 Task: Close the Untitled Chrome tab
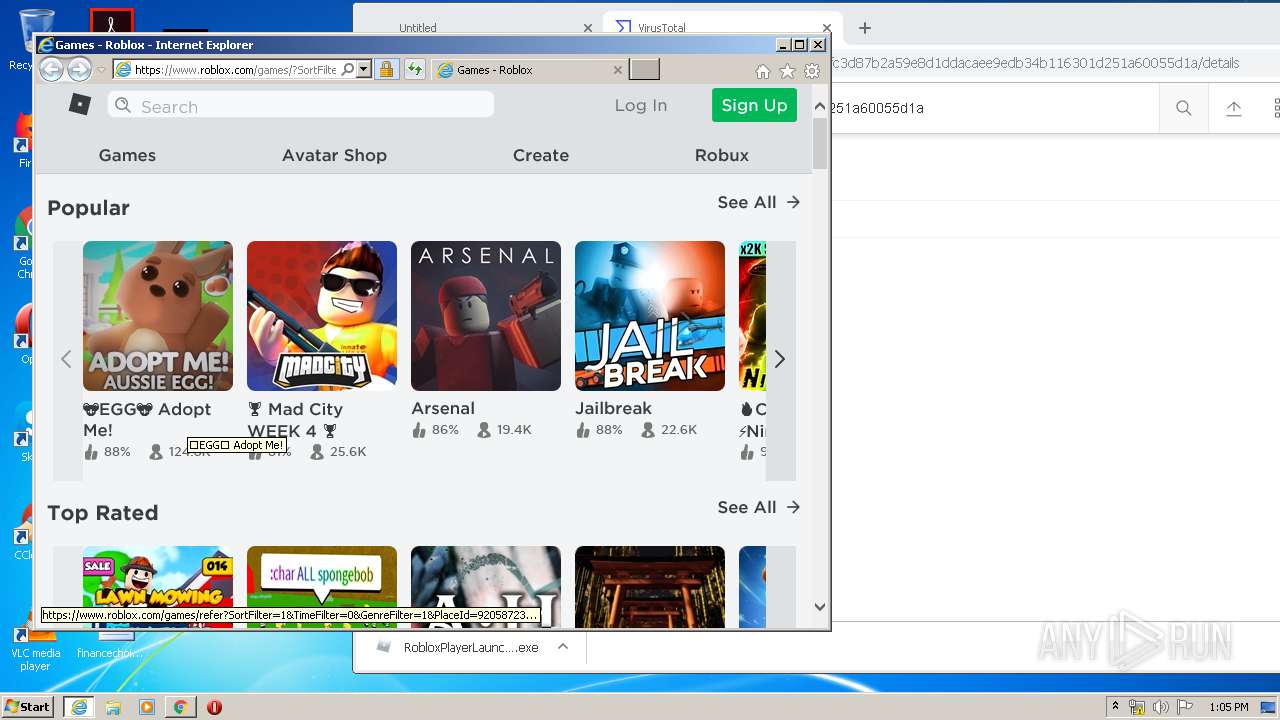[x=588, y=28]
